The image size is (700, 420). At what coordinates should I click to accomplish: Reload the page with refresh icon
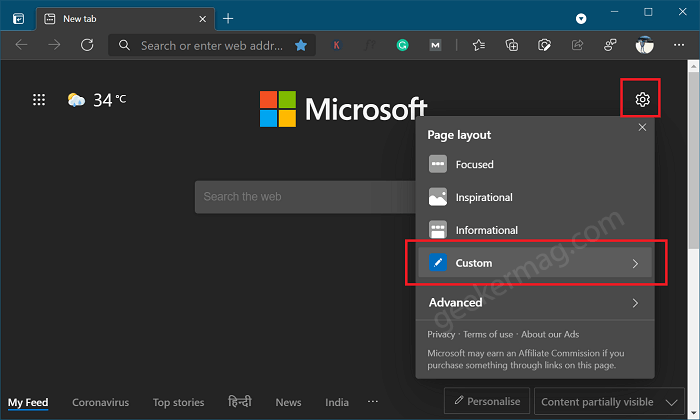click(87, 45)
